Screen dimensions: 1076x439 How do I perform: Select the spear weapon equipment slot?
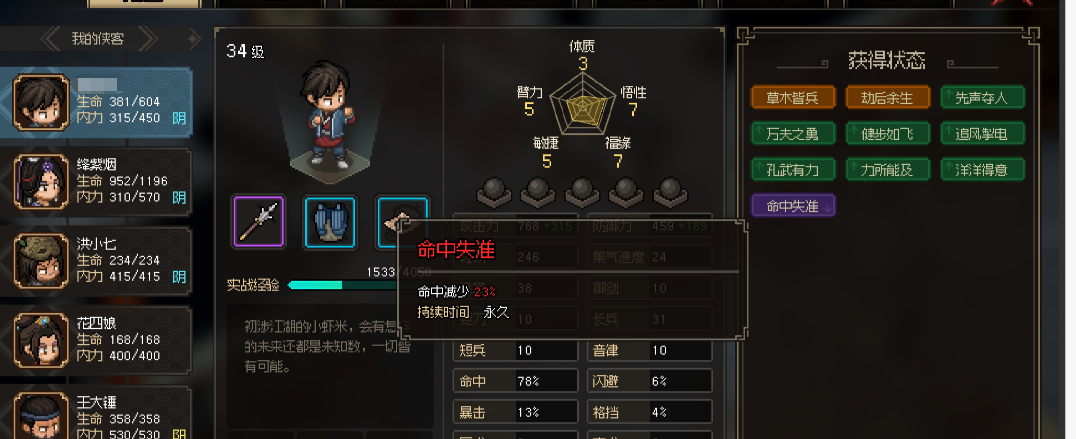tap(259, 221)
